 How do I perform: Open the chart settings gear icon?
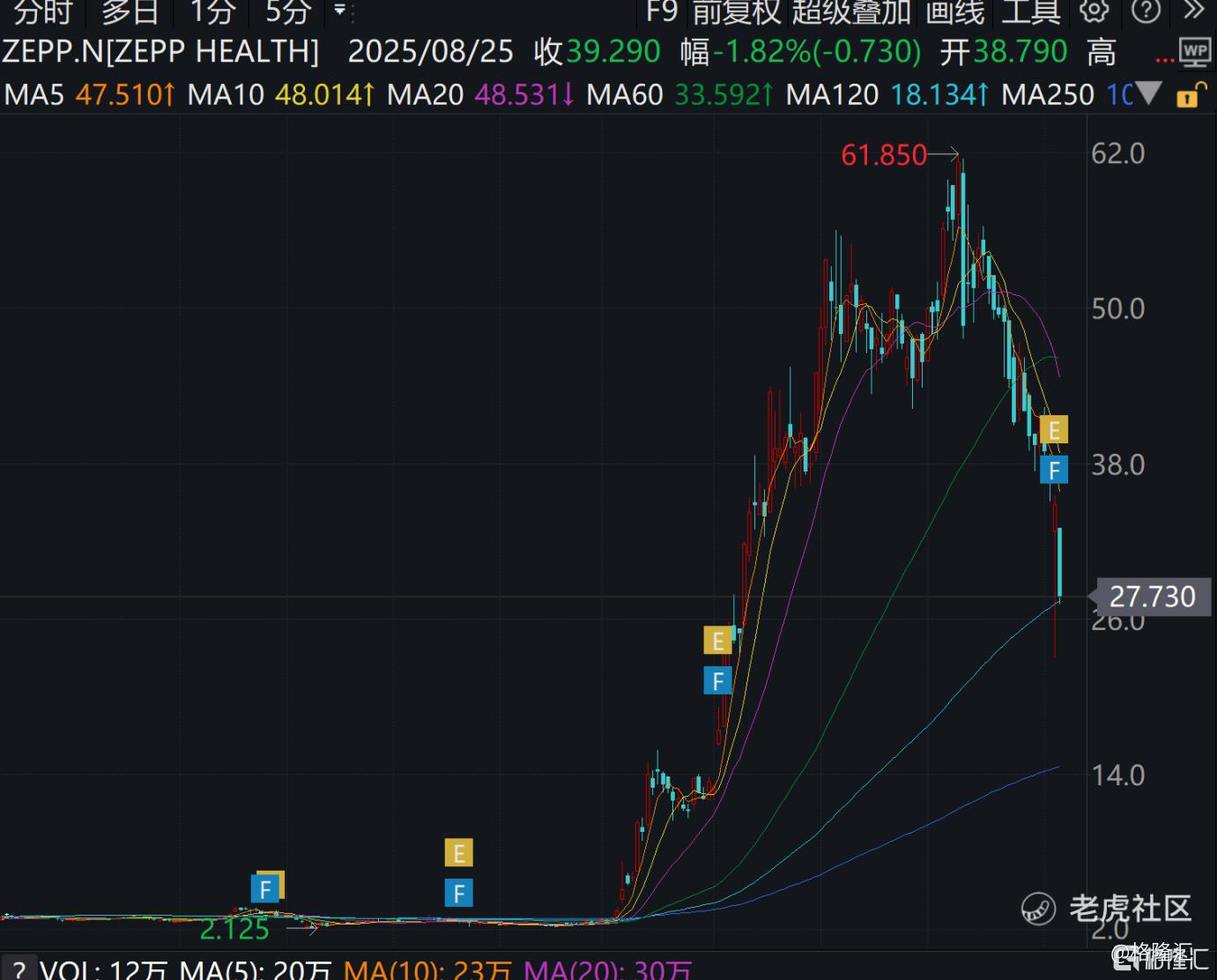coord(1095,11)
